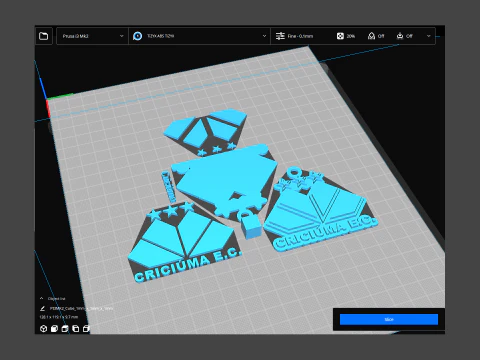480x360 pixels.
Task: Switch to left side view cube icon
Action: (76, 329)
